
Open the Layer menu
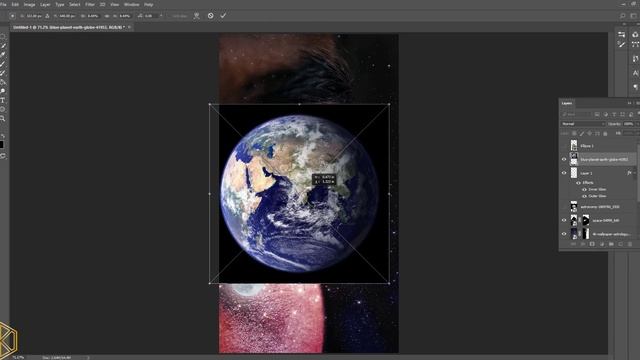coord(45,4)
